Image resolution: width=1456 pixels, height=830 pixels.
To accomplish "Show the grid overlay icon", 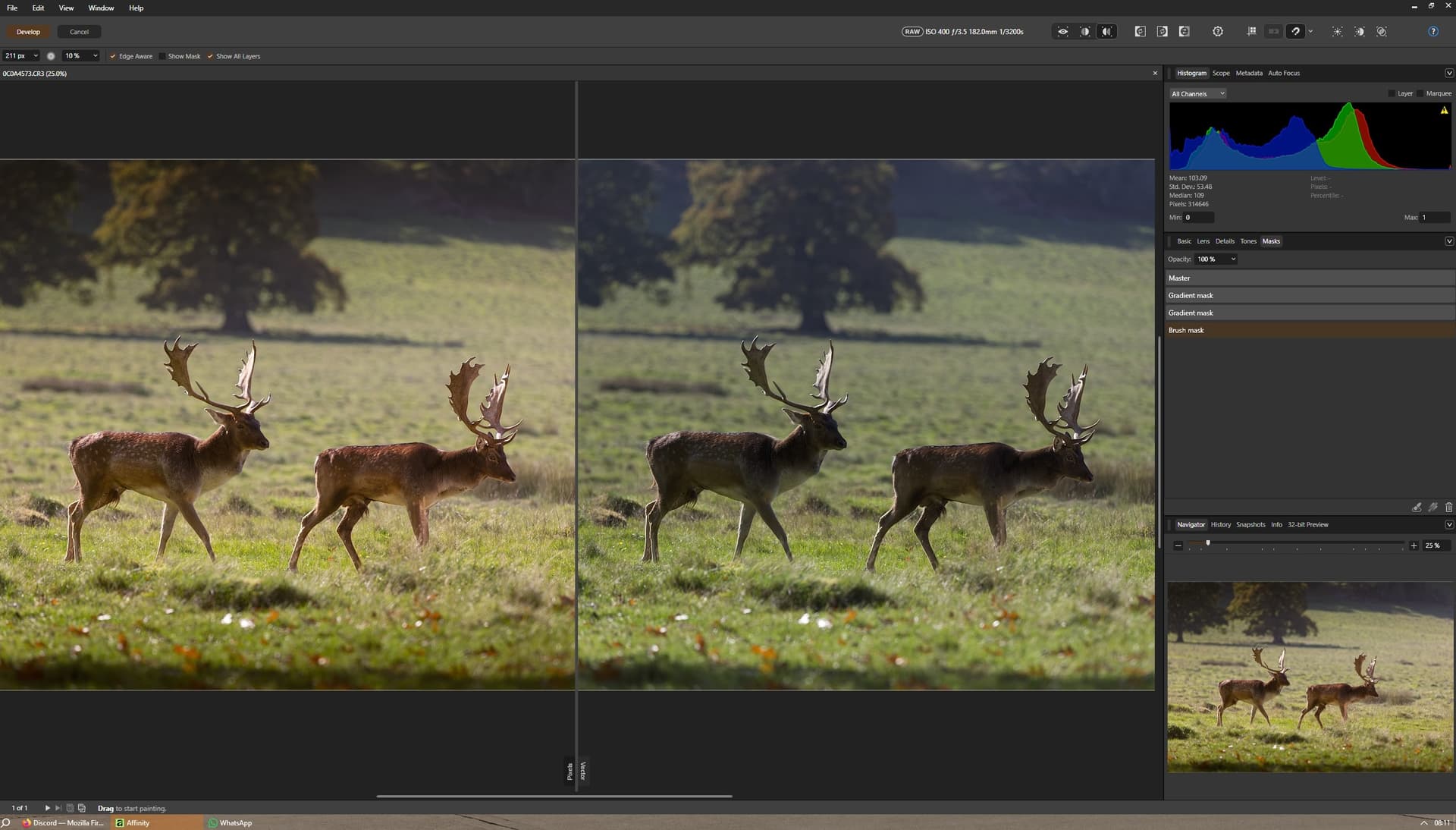I will (x=1251, y=32).
